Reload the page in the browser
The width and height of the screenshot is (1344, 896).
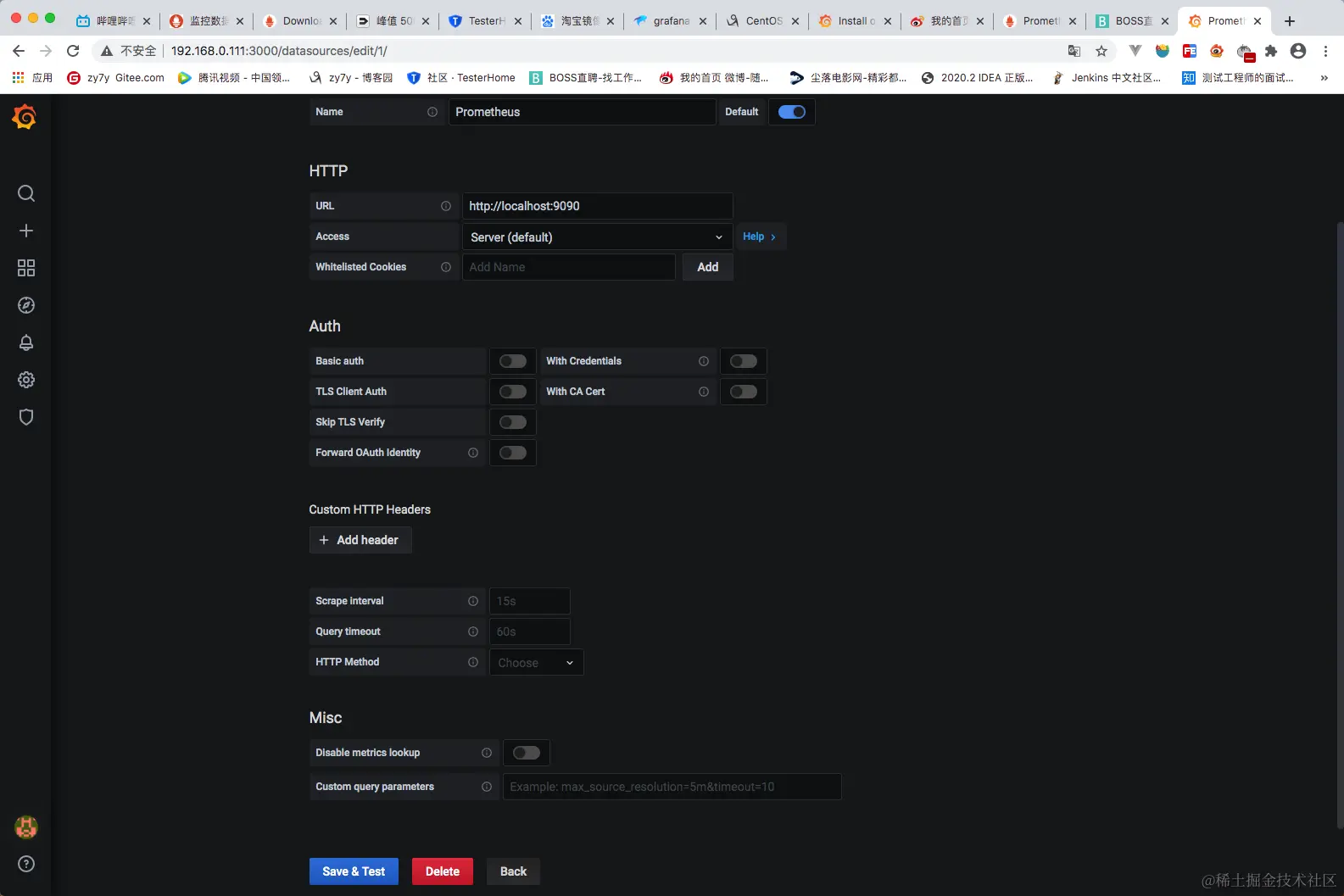pos(73,51)
